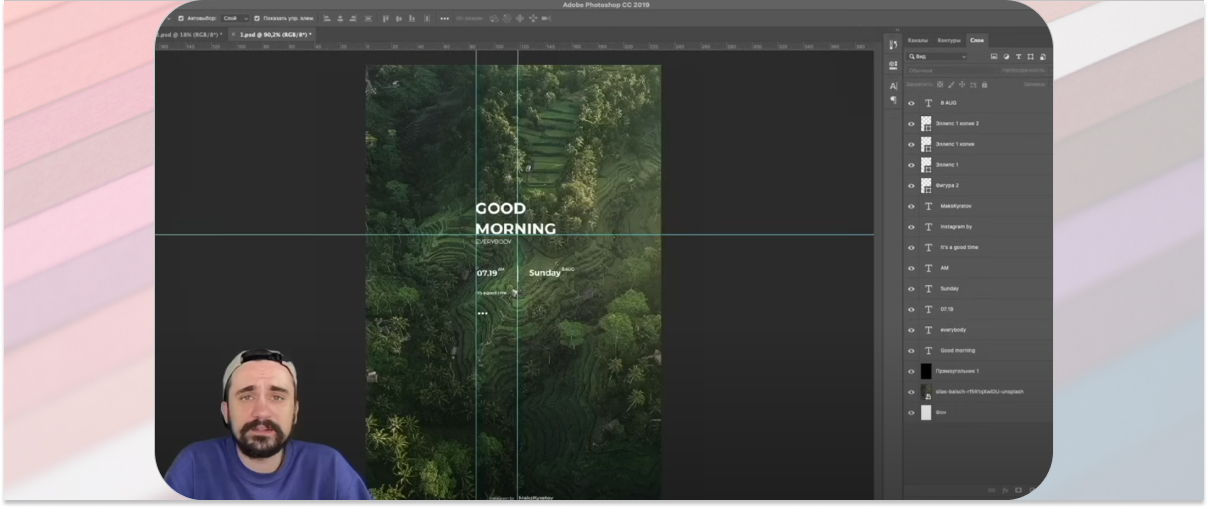The width and height of the screenshot is (1208, 508).
Task: Click the 3D camera video icon
Action: pos(545,18)
